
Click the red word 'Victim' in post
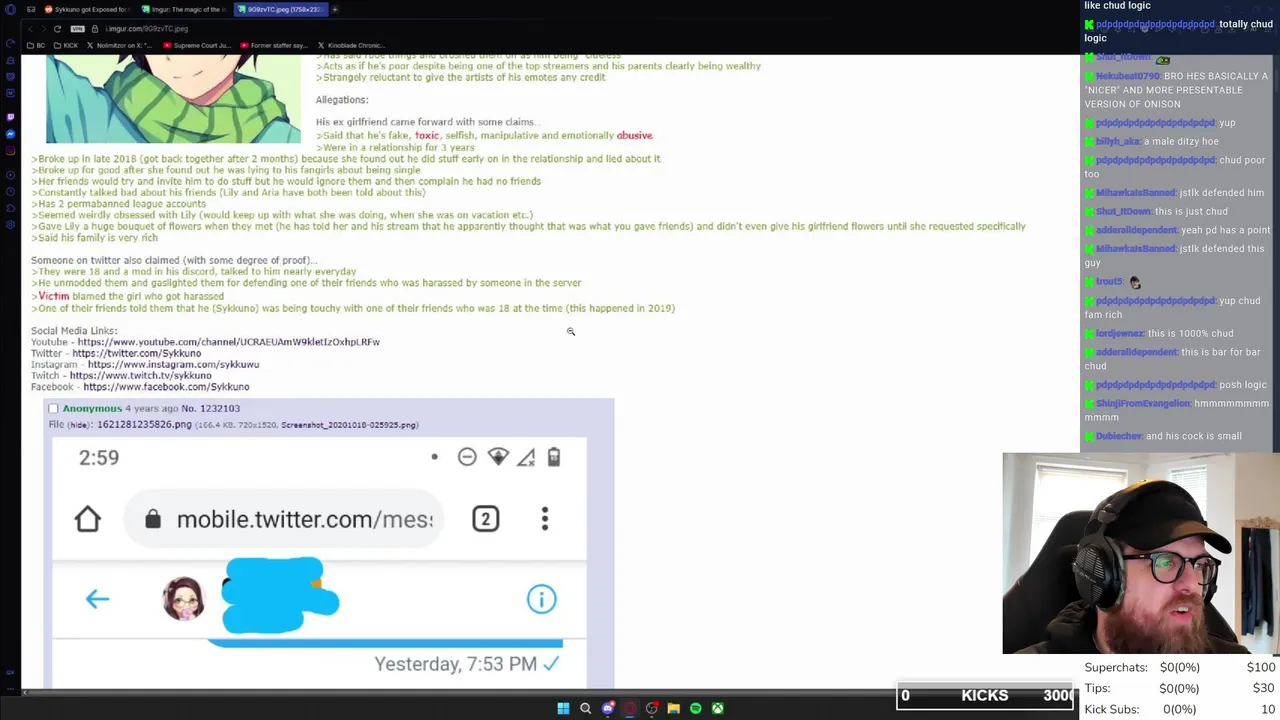pos(54,296)
